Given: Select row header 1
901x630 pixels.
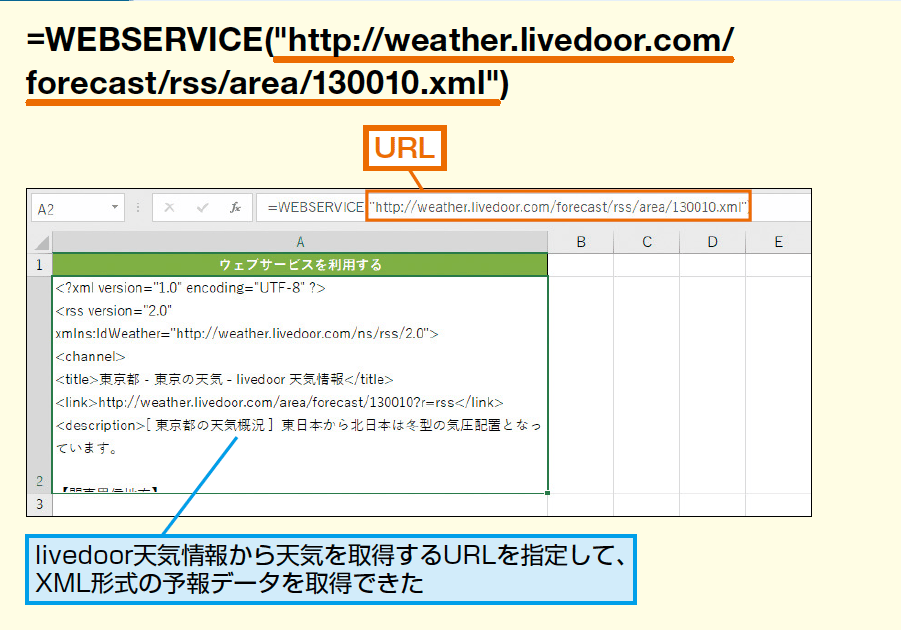Looking at the screenshot, I should pos(39,264).
